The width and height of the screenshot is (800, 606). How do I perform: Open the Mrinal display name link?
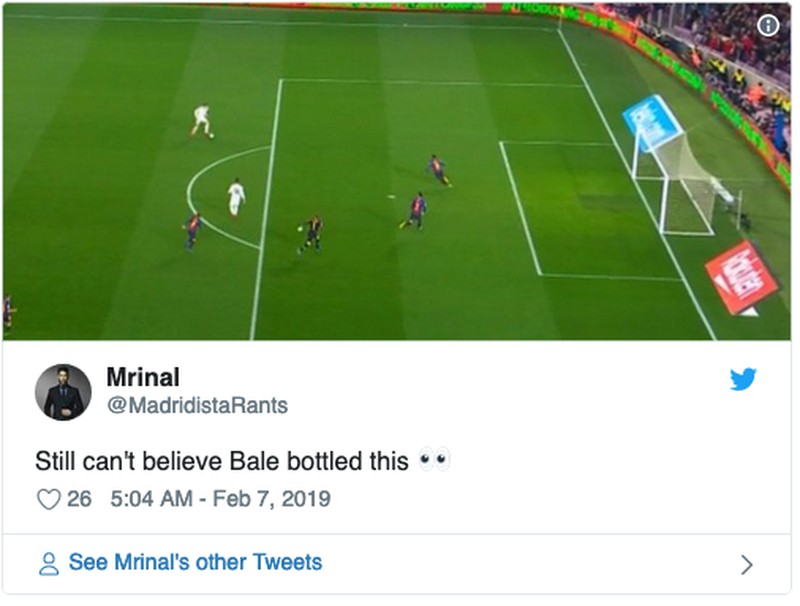(143, 378)
